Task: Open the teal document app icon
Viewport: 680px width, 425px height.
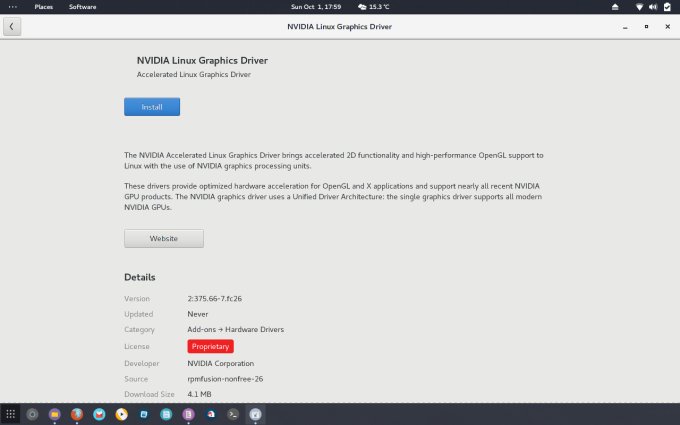Action: 166,414
